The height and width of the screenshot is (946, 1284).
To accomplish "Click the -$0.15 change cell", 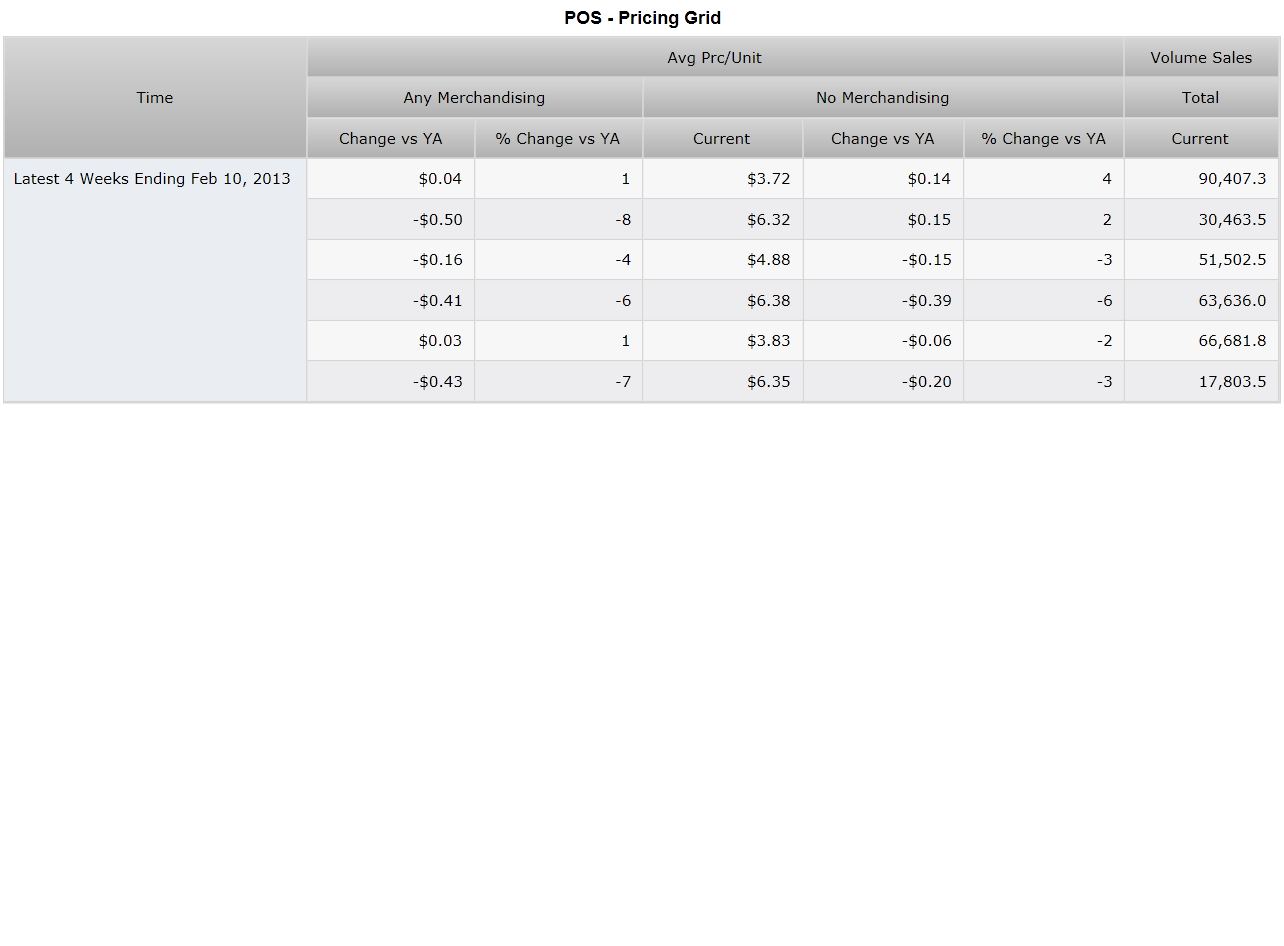I will pos(883,260).
